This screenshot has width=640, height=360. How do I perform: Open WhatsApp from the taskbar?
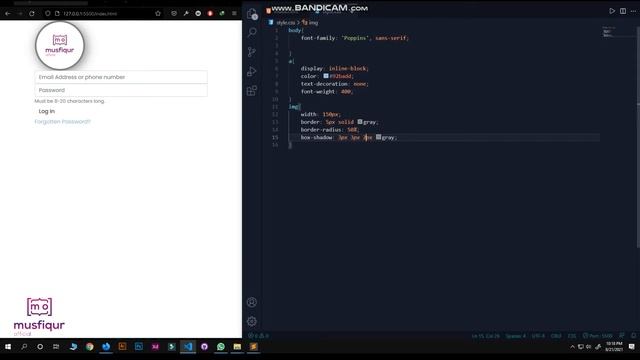221,347
